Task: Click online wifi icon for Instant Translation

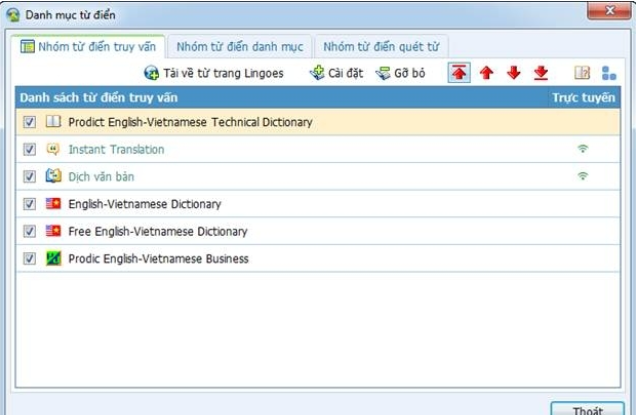Action: tap(582, 149)
